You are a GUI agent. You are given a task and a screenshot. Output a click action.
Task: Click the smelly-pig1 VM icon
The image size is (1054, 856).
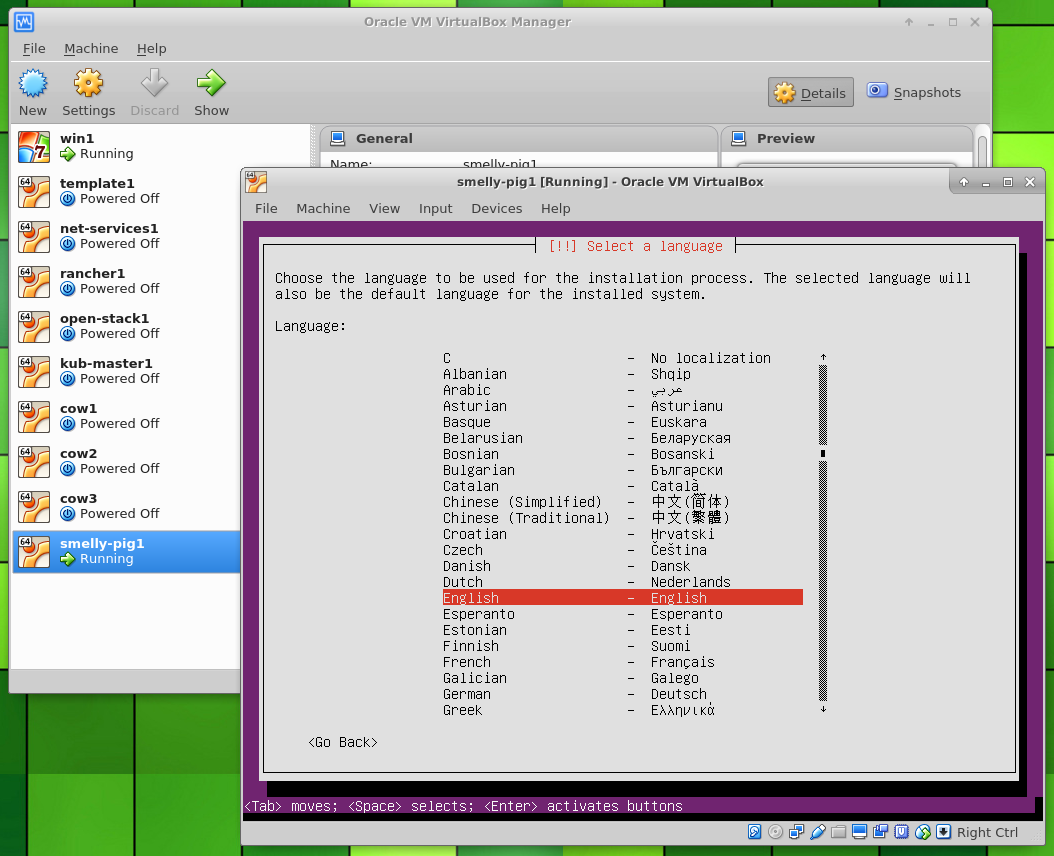click(x=34, y=552)
